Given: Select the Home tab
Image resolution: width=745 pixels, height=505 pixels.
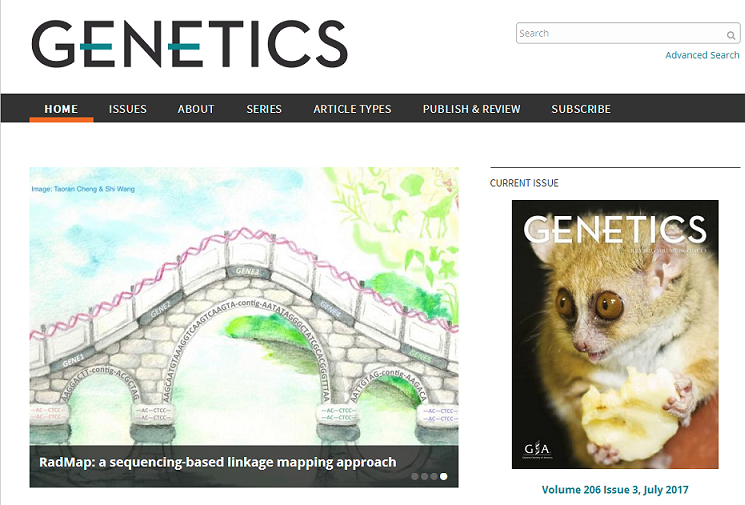Looking at the screenshot, I should [x=61, y=109].
